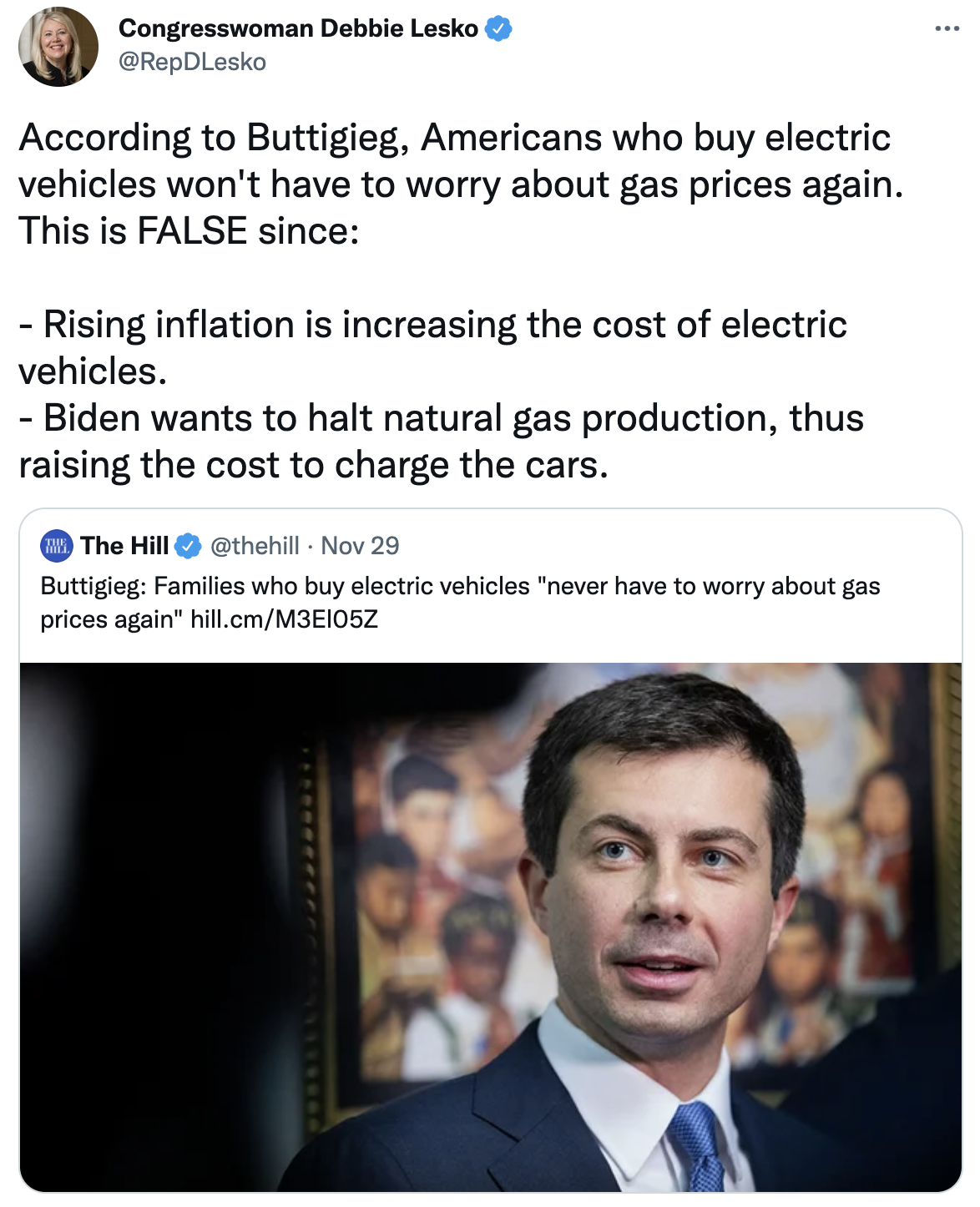Click the word FALSE in the tweet

click(x=192, y=231)
